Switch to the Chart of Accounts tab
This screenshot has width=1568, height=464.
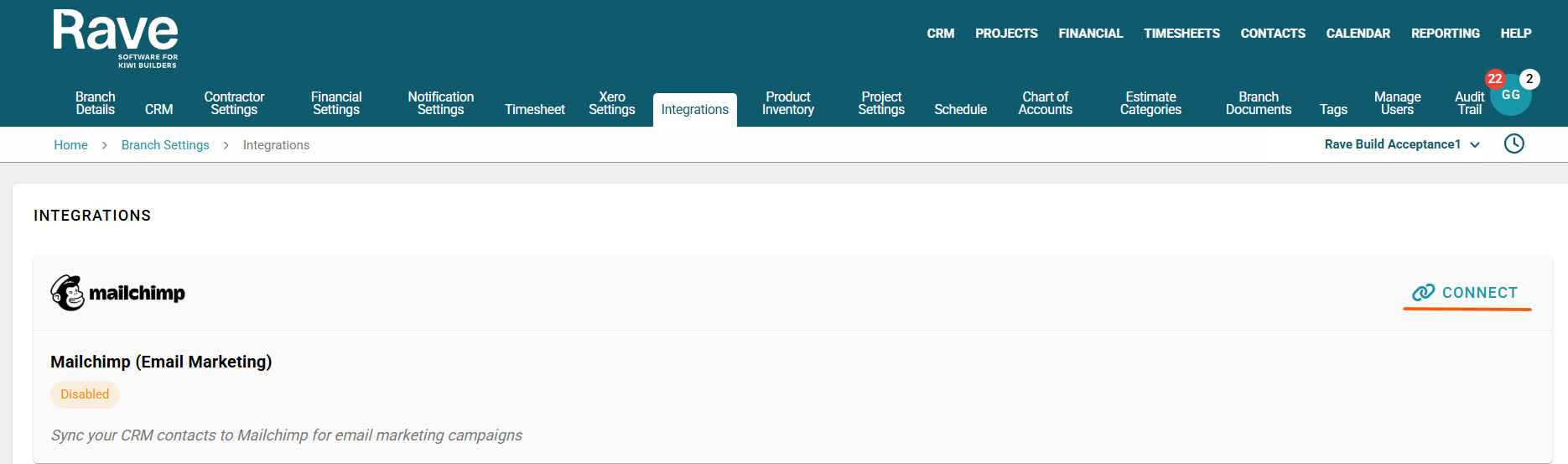point(1046,103)
